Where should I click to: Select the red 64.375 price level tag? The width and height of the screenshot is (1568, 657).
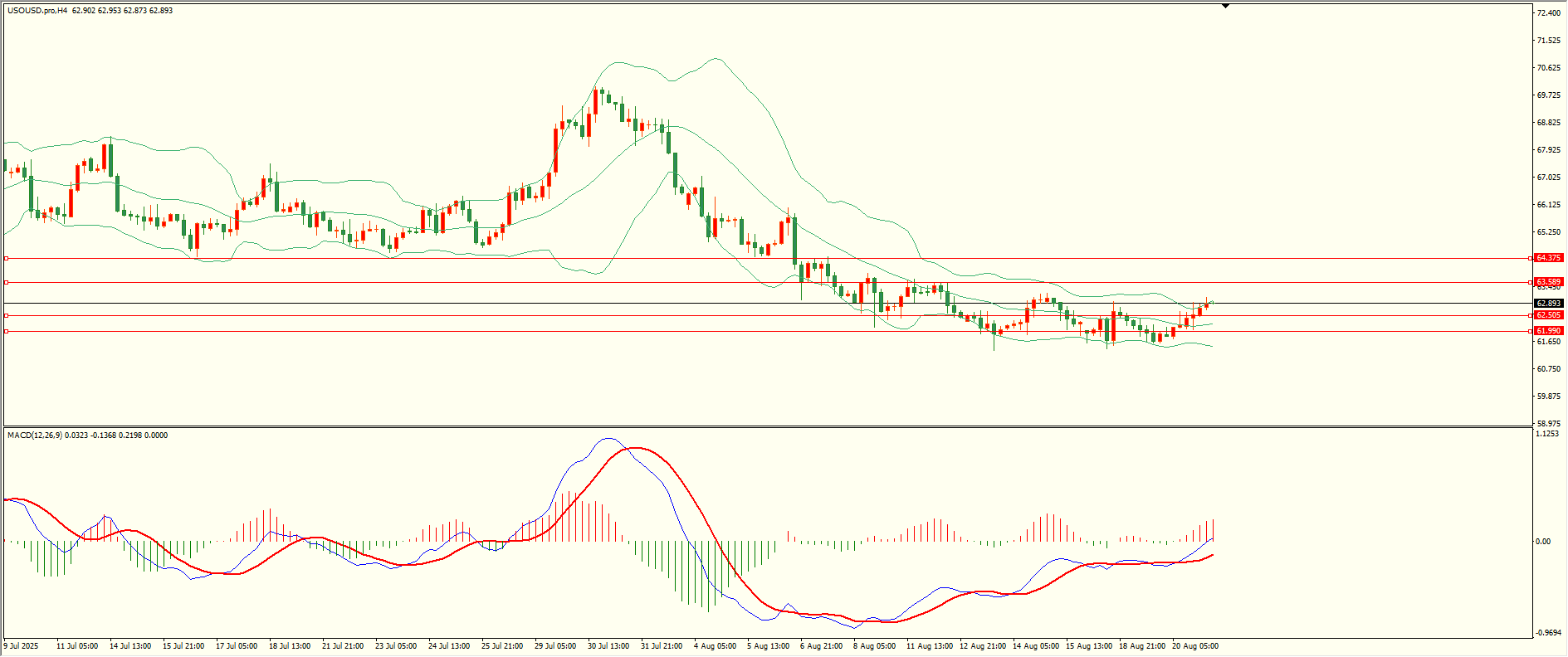pos(1549,258)
